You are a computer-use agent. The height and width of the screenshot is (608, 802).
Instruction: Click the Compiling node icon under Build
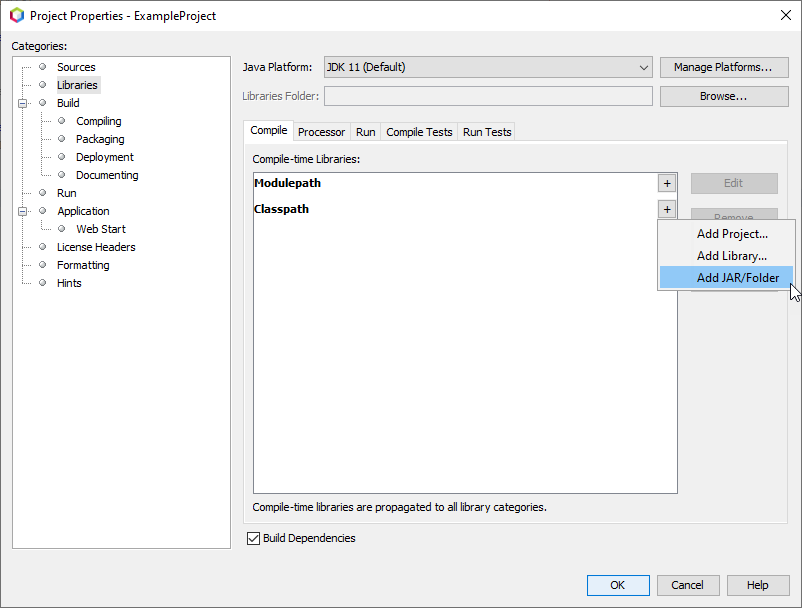coord(63,121)
